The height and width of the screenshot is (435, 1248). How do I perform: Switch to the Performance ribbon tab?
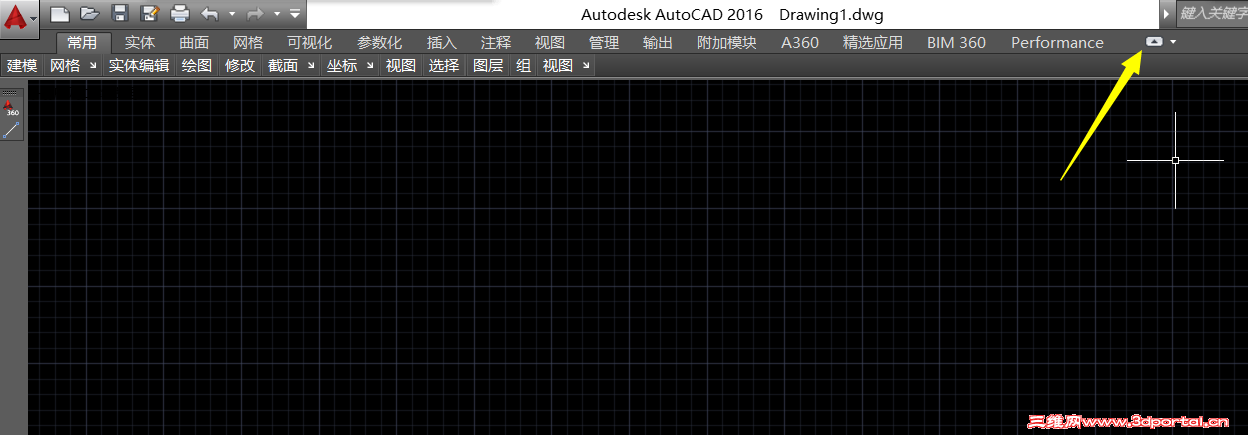(1057, 42)
